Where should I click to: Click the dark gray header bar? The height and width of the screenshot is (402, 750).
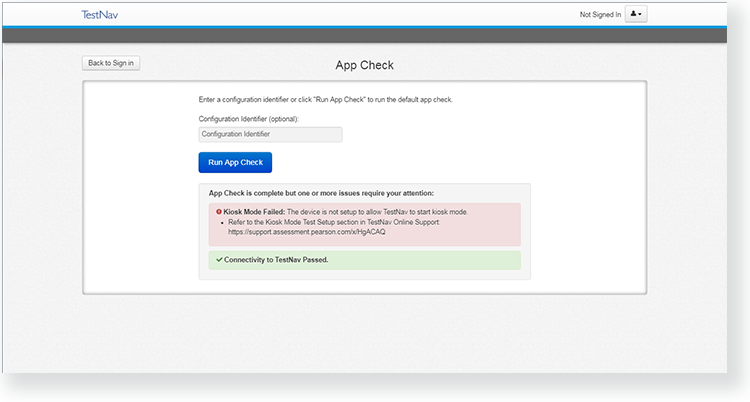375,36
